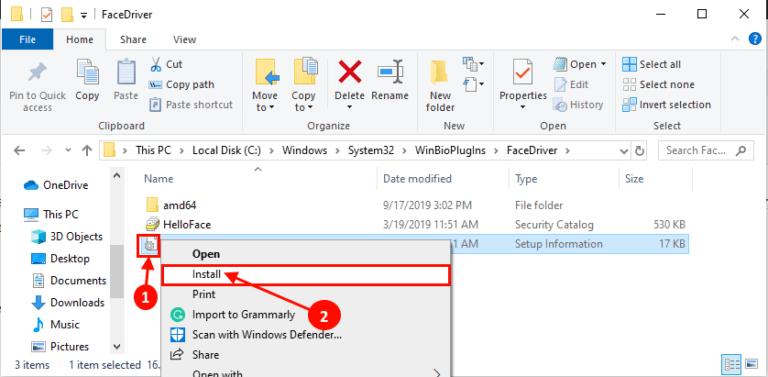Sort by the Type column header
Viewport: 768px width, 377px height.
(526, 179)
